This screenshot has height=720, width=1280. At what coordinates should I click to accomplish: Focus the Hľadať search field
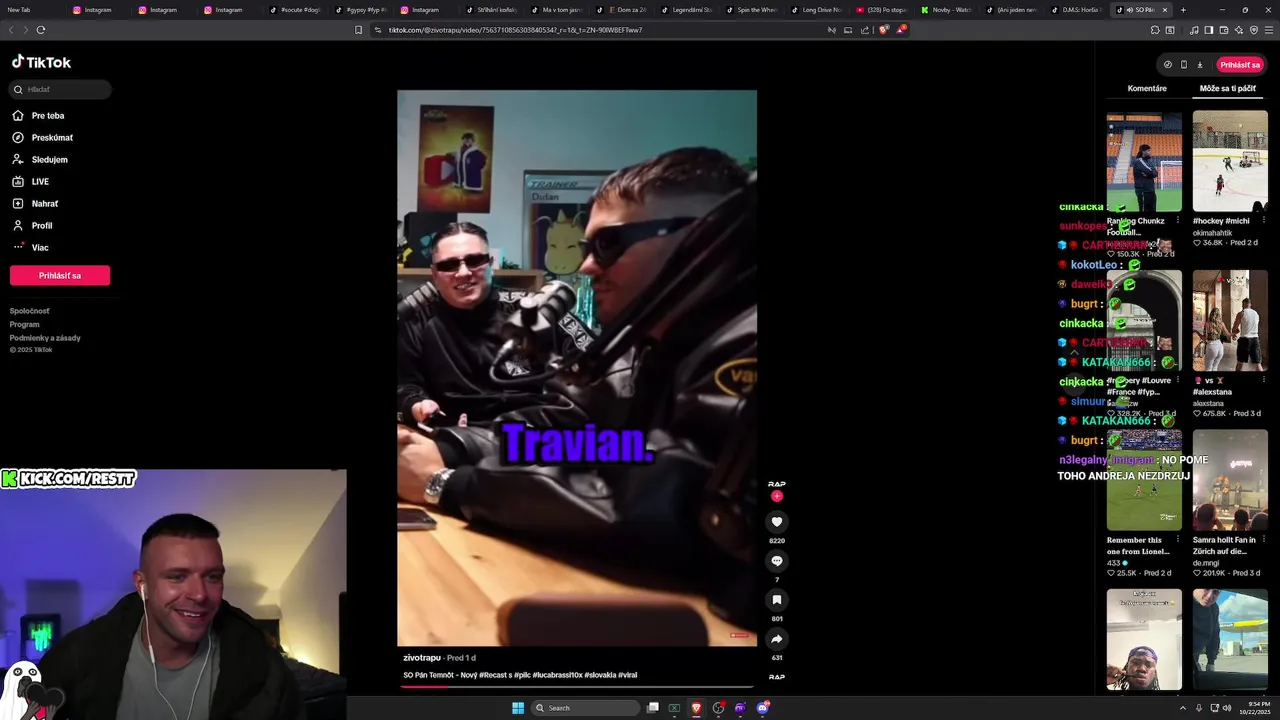point(60,89)
